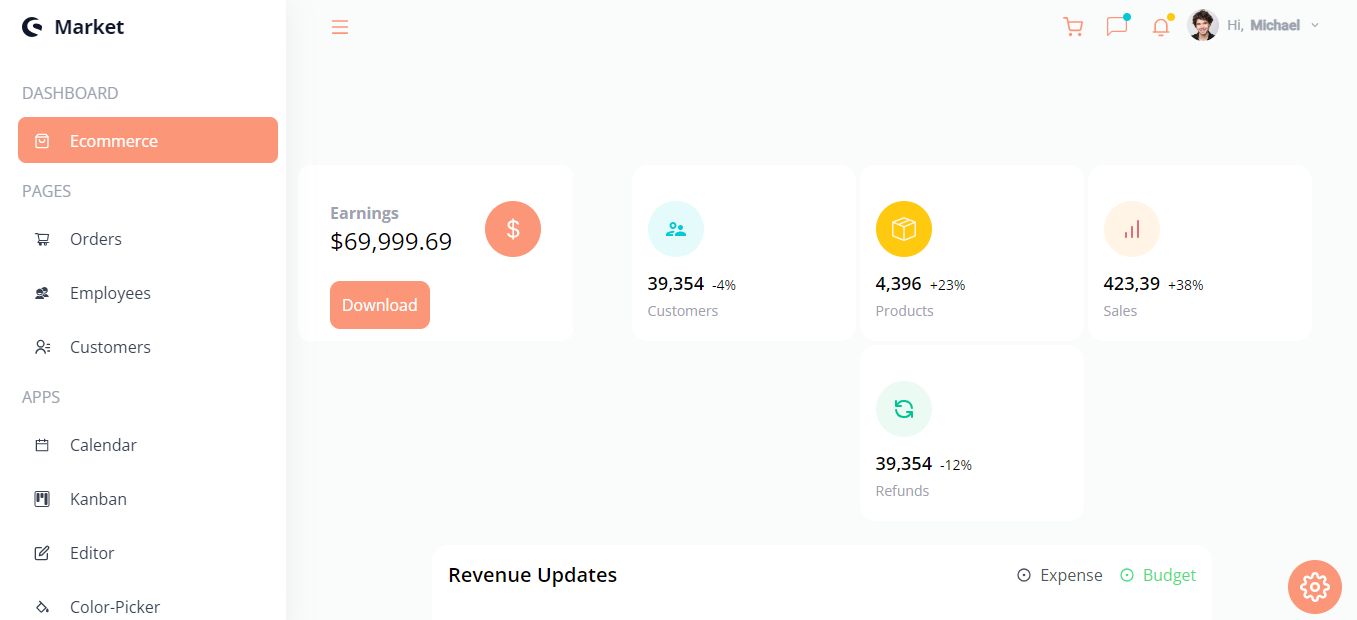This screenshot has height=620, width=1357.
Task: Click the 423,39 sales value
Action: pyautogui.click(x=1132, y=284)
